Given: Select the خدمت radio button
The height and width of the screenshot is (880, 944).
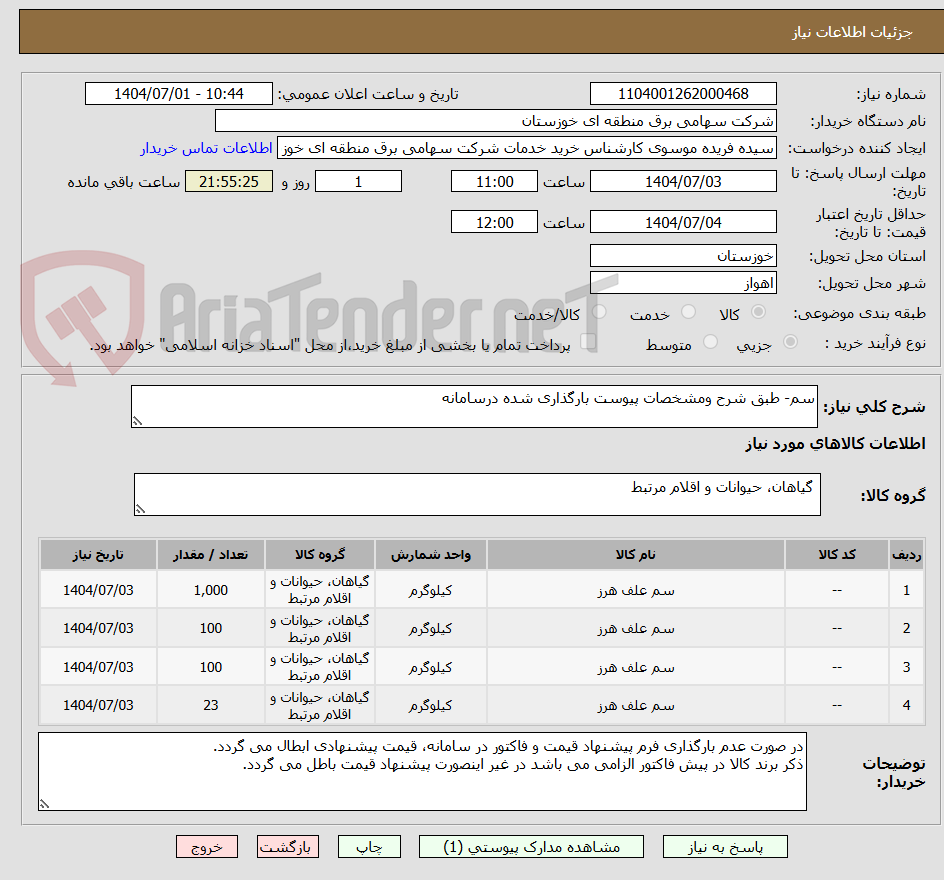Looking at the screenshot, I should (688, 312).
